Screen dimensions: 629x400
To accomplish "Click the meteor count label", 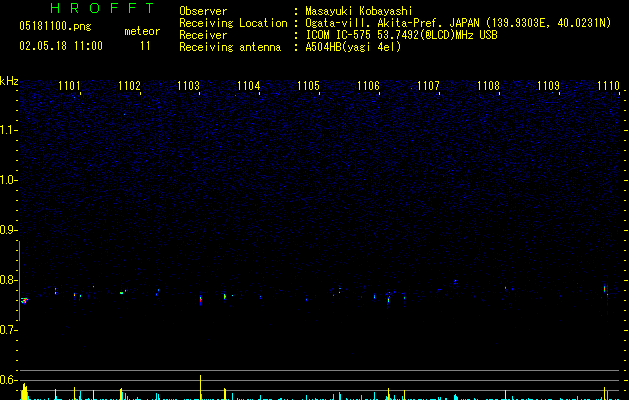I will 142,31.
